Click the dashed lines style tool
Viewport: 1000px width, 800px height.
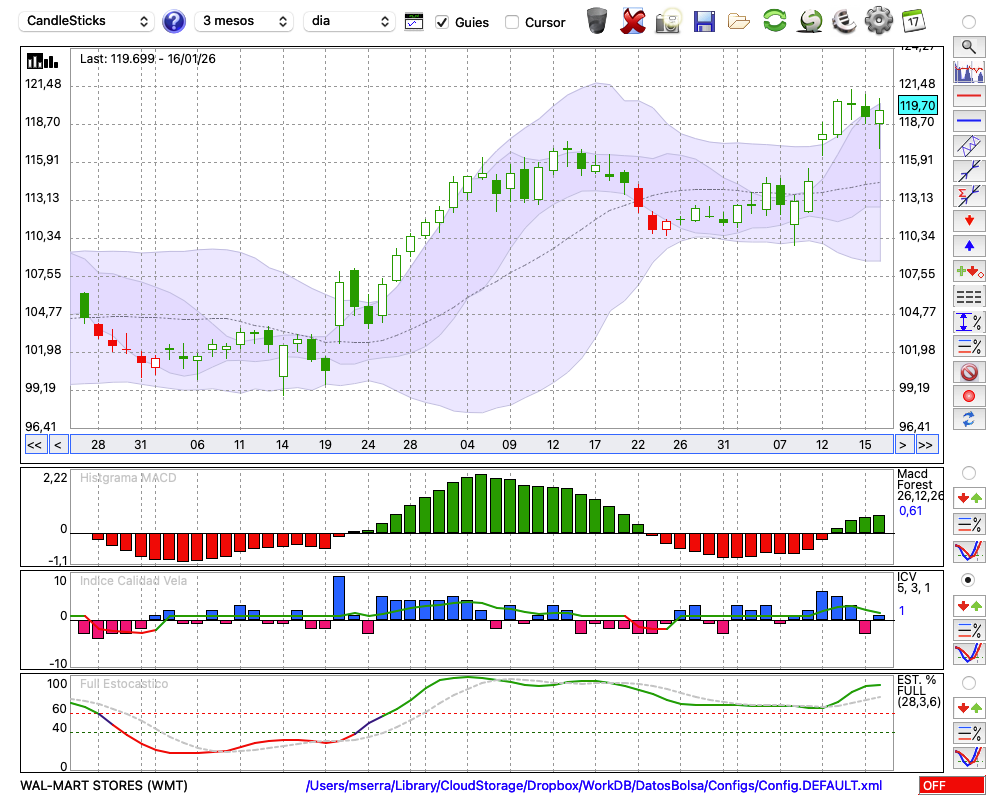point(969,297)
